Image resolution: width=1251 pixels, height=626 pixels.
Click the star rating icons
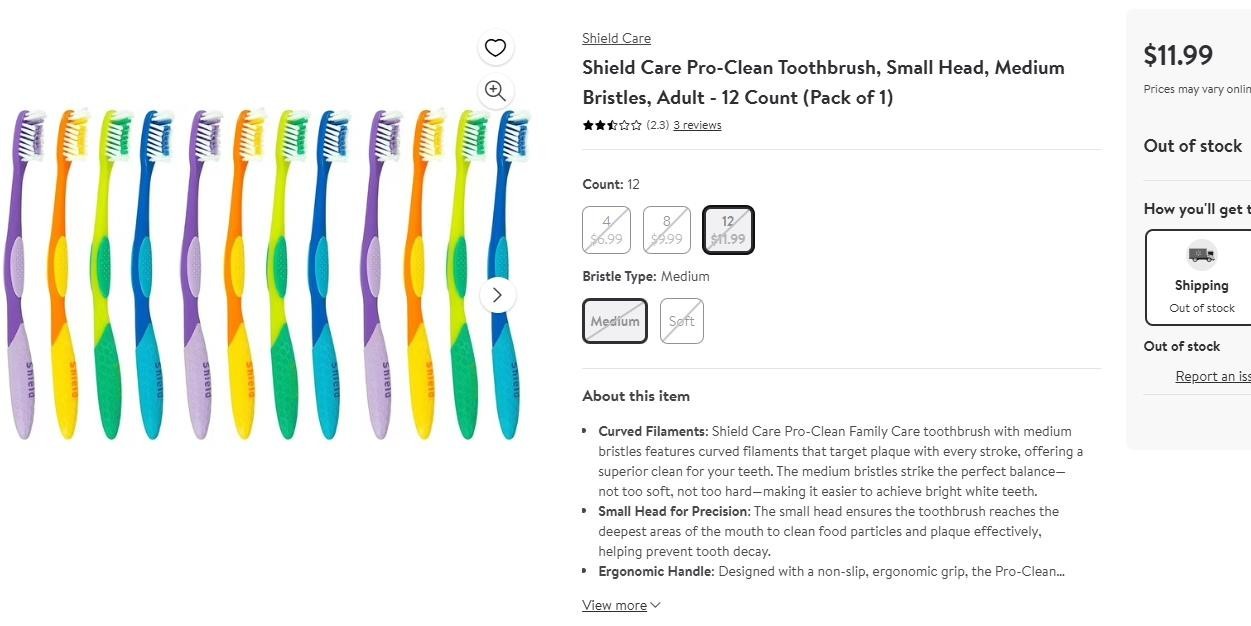point(612,126)
